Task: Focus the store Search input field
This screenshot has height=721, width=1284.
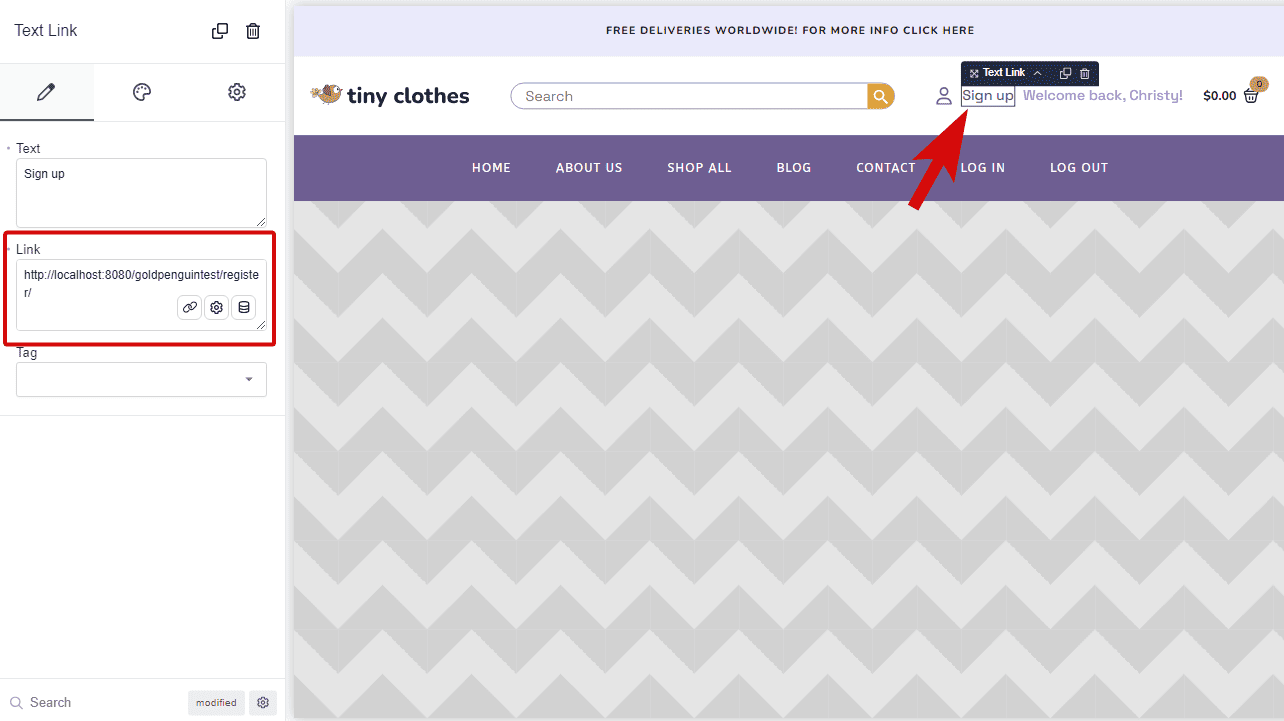Action: (689, 96)
